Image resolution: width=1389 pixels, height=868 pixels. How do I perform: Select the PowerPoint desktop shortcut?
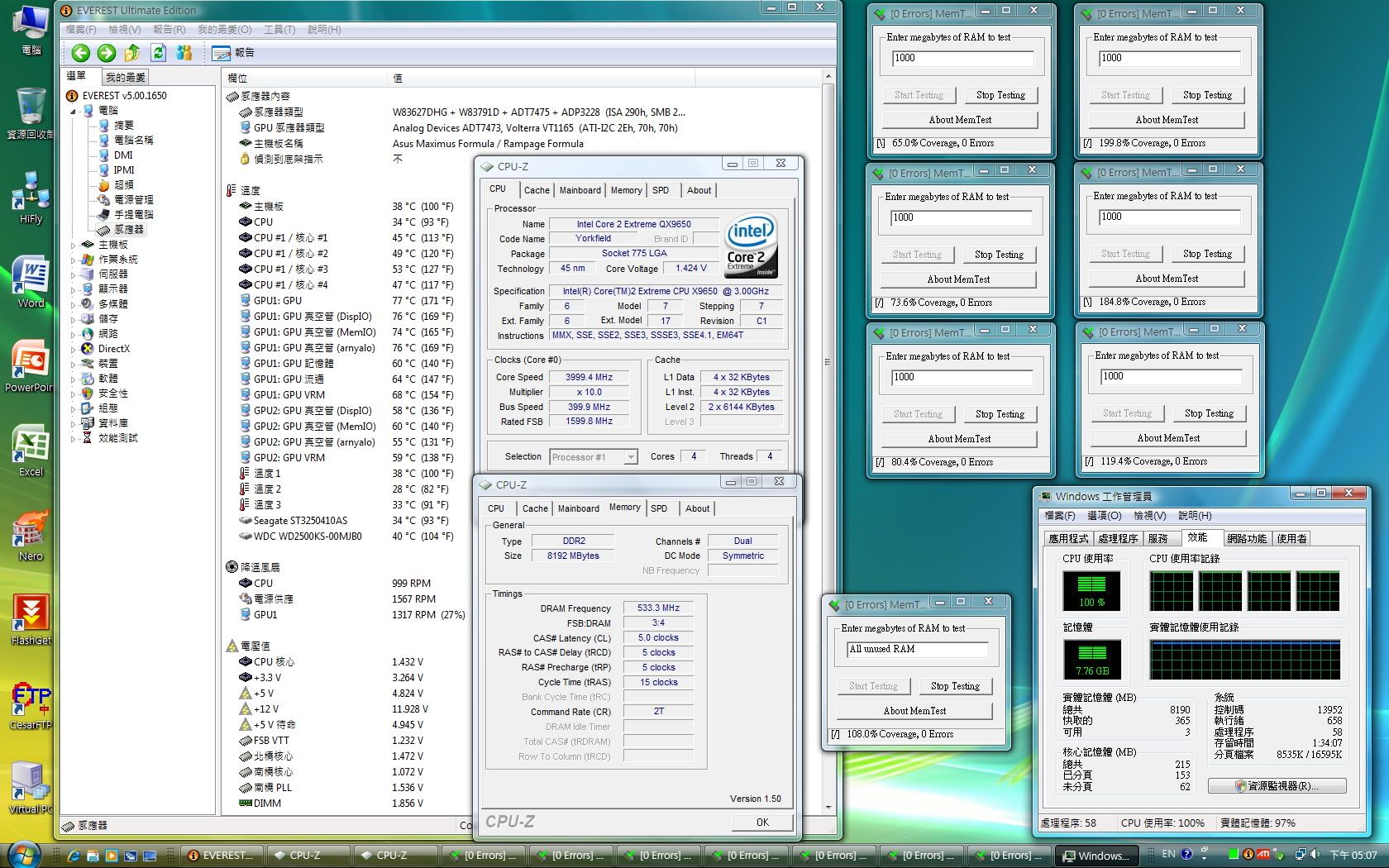point(29,366)
